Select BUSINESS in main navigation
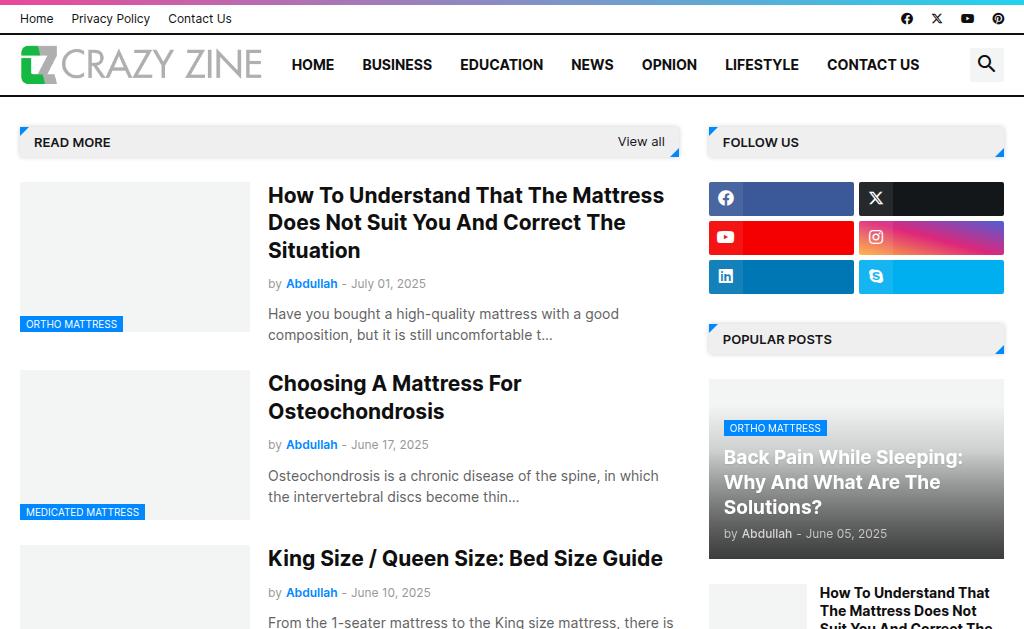The width and height of the screenshot is (1024, 629). pos(397,65)
